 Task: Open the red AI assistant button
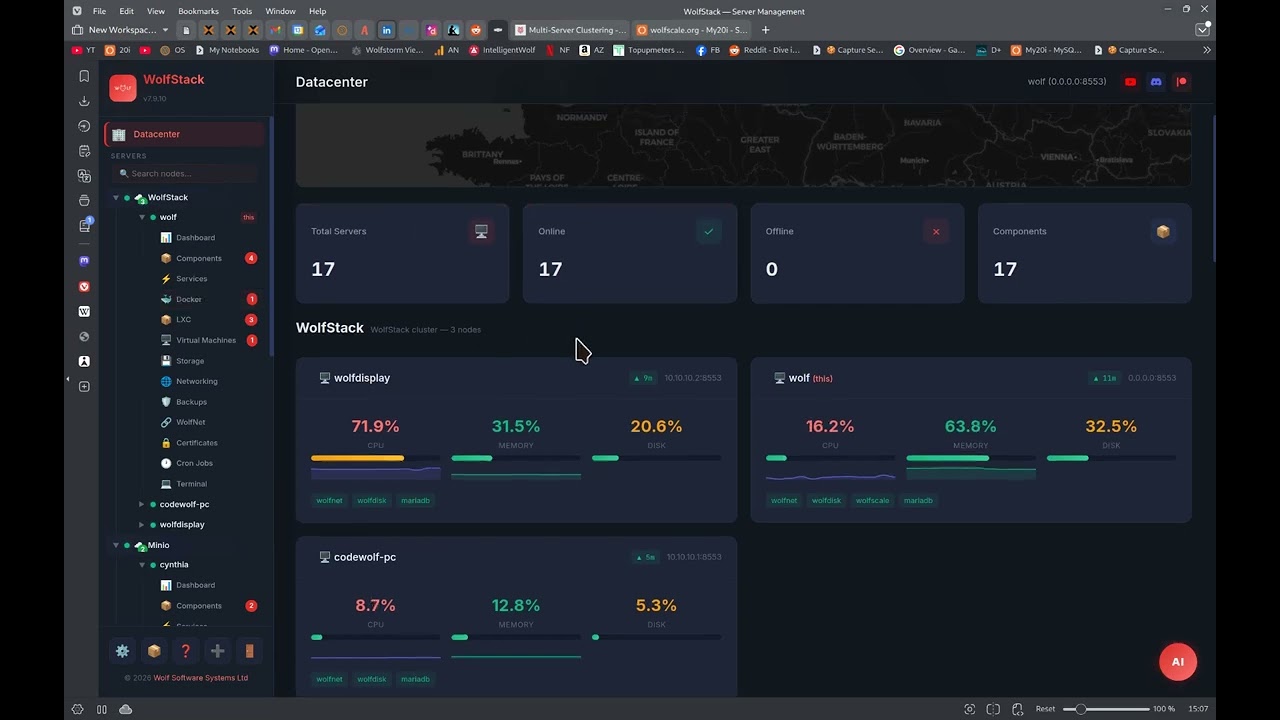pos(1177,662)
